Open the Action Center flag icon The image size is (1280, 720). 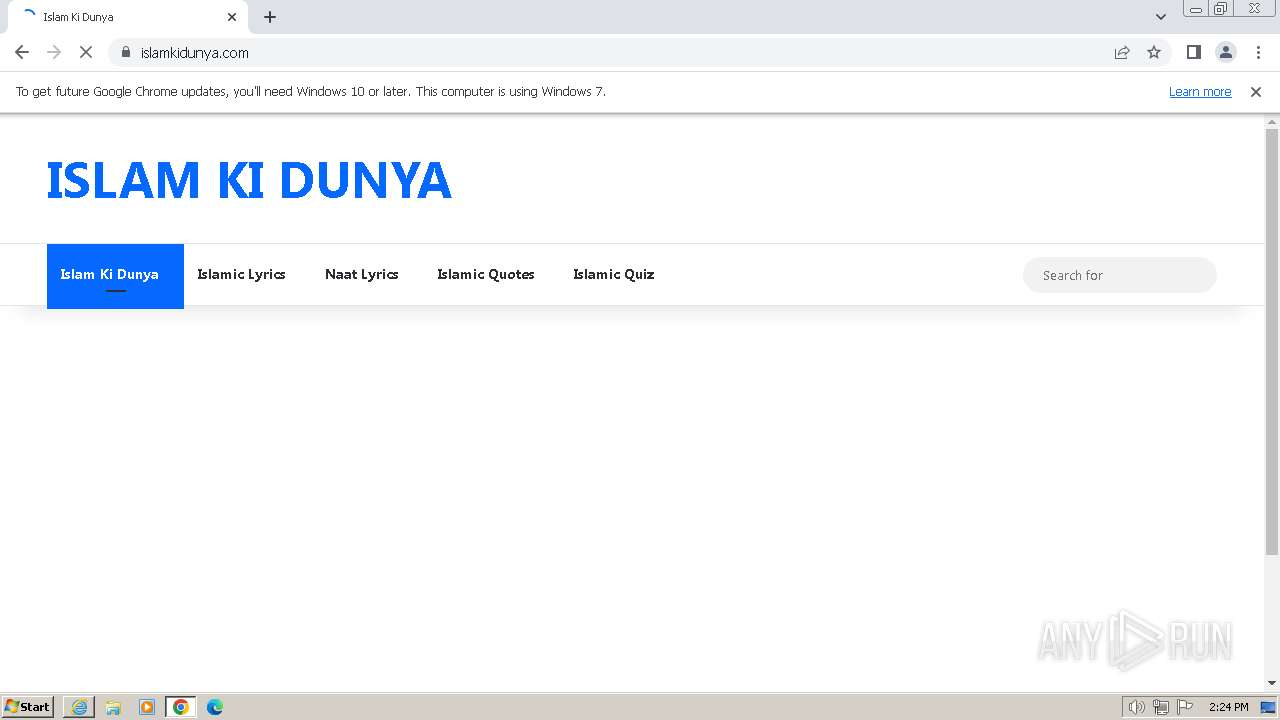point(1185,707)
